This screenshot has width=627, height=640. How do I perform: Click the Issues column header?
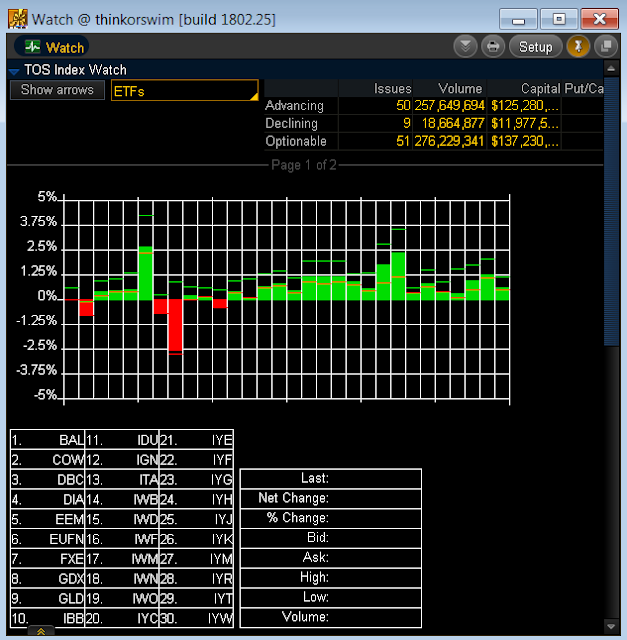coord(392,89)
